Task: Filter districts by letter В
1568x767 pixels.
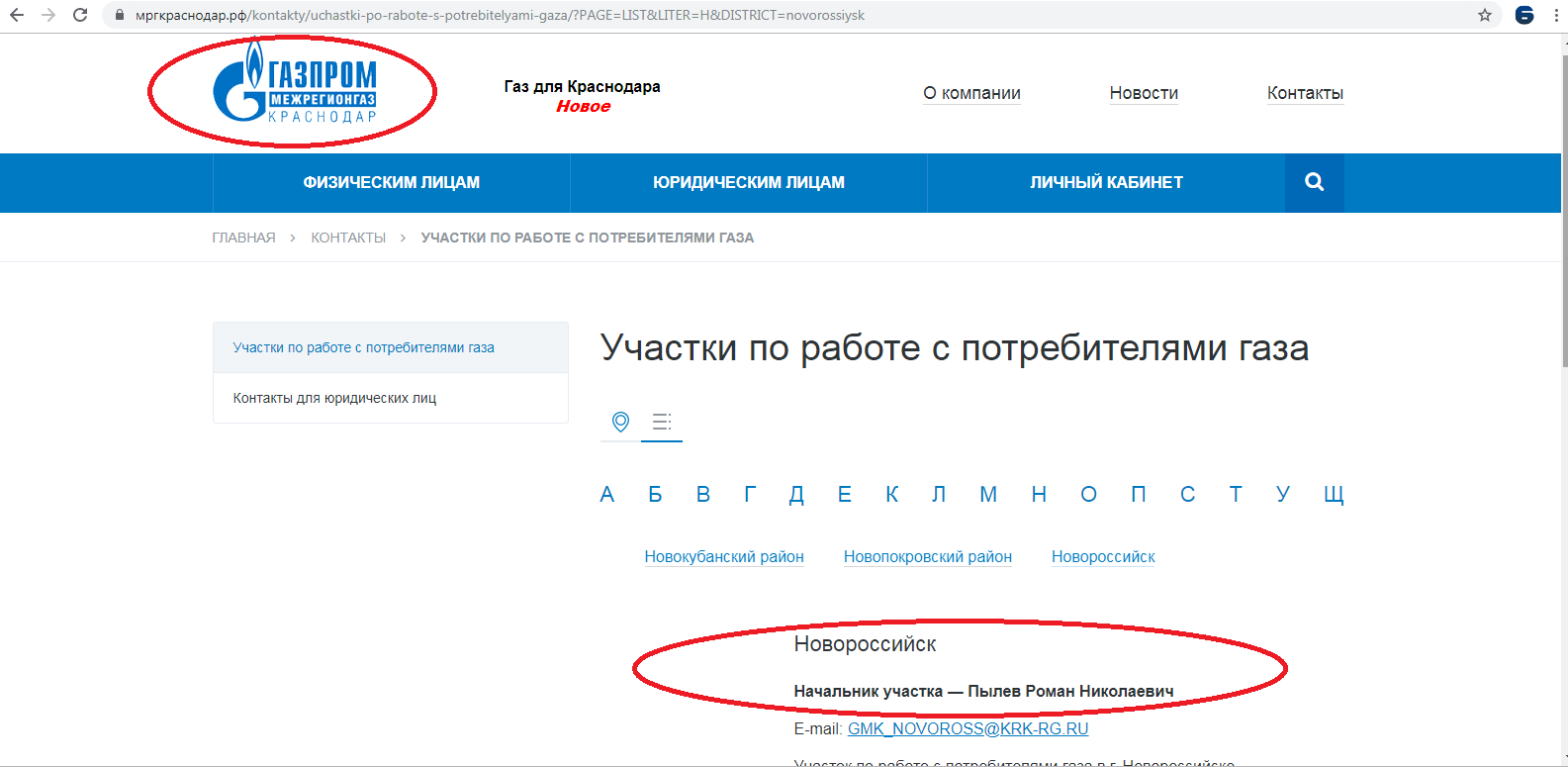Action: 703,494
